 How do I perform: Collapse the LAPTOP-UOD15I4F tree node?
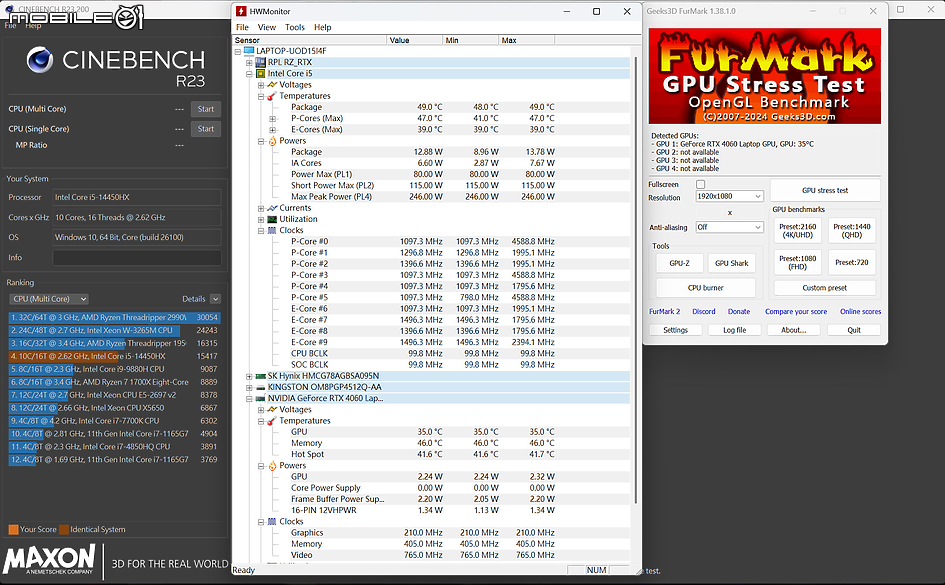point(237,51)
